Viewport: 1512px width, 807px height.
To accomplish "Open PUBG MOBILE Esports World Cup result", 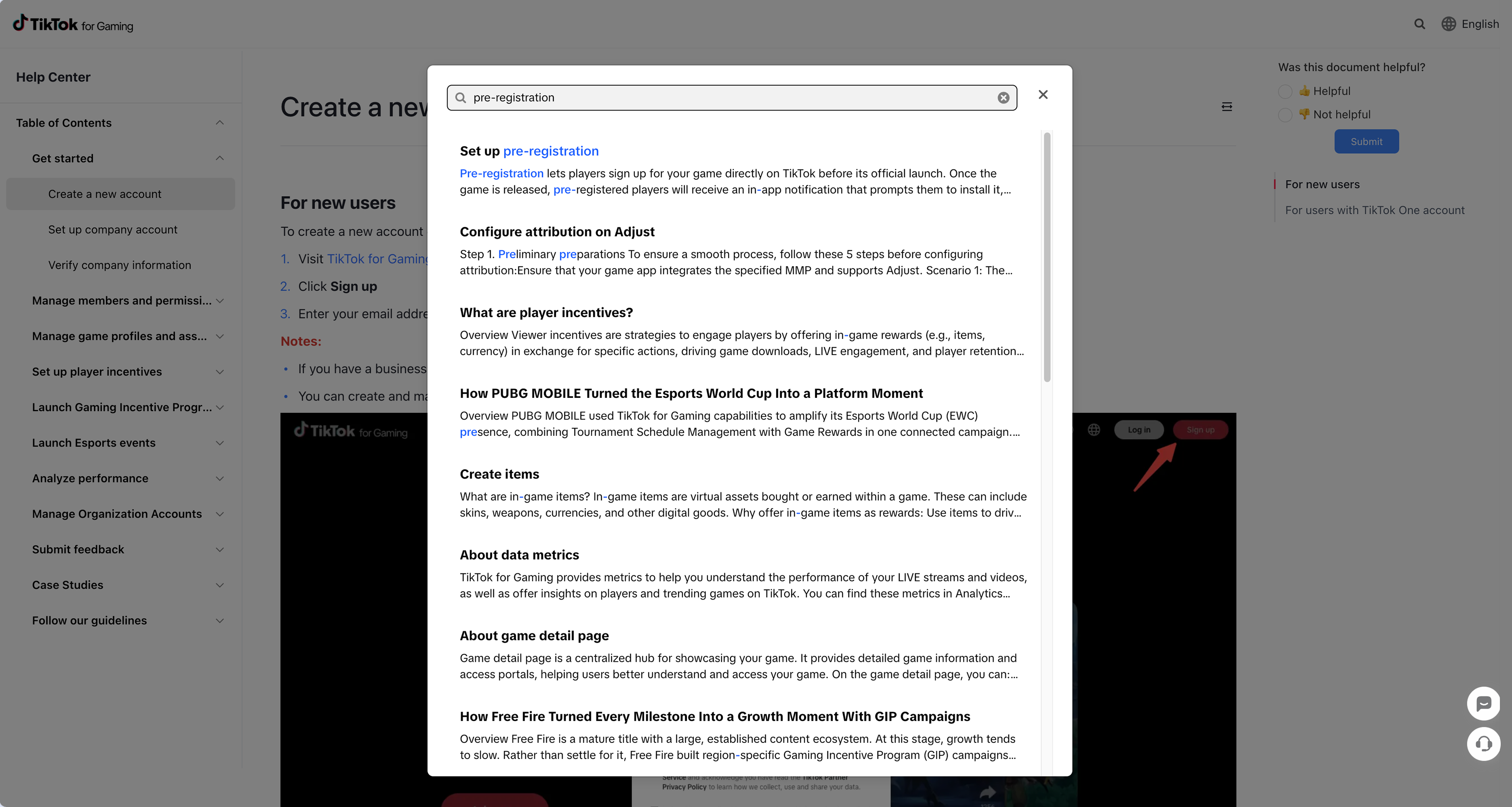I will pyautogui.click(x=691, y=393).
